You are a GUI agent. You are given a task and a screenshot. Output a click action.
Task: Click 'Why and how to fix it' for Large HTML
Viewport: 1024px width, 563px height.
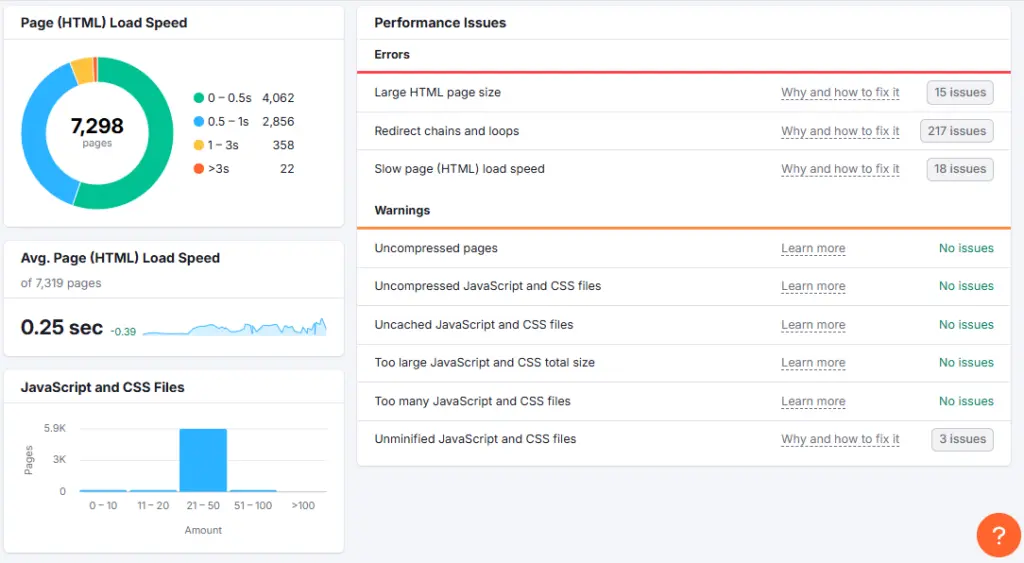[840, 93]
